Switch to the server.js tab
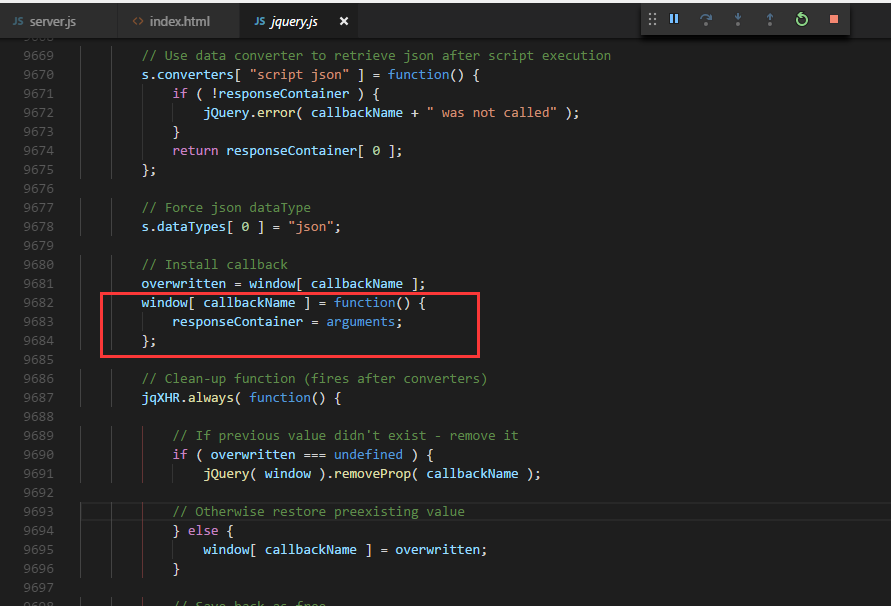Screen dimensions: 891x606 [45, 21]
